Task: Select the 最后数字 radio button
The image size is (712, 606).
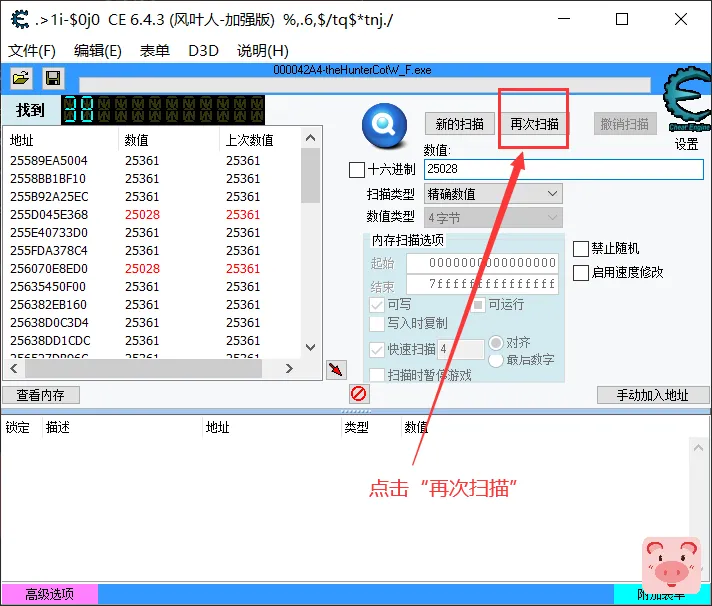Action: pos(496,360)
